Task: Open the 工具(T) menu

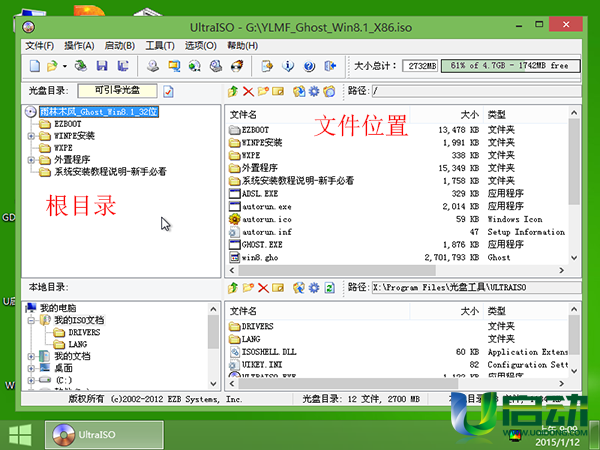Action: coord(160,46)
